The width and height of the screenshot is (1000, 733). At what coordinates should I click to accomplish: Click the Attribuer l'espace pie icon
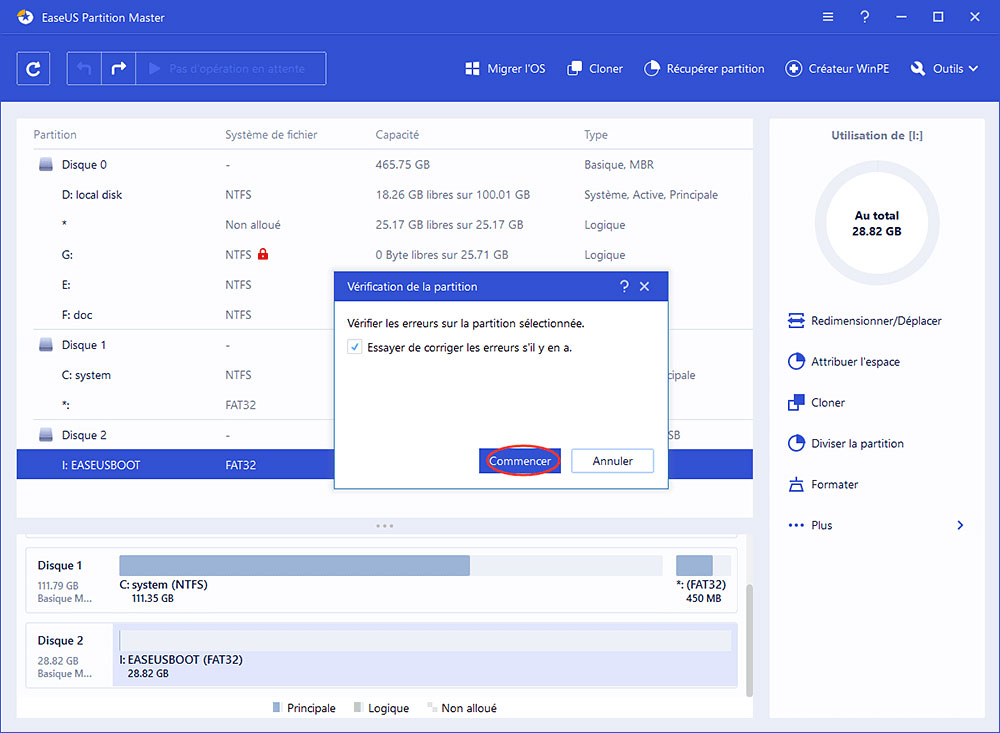tap(796, 361)
